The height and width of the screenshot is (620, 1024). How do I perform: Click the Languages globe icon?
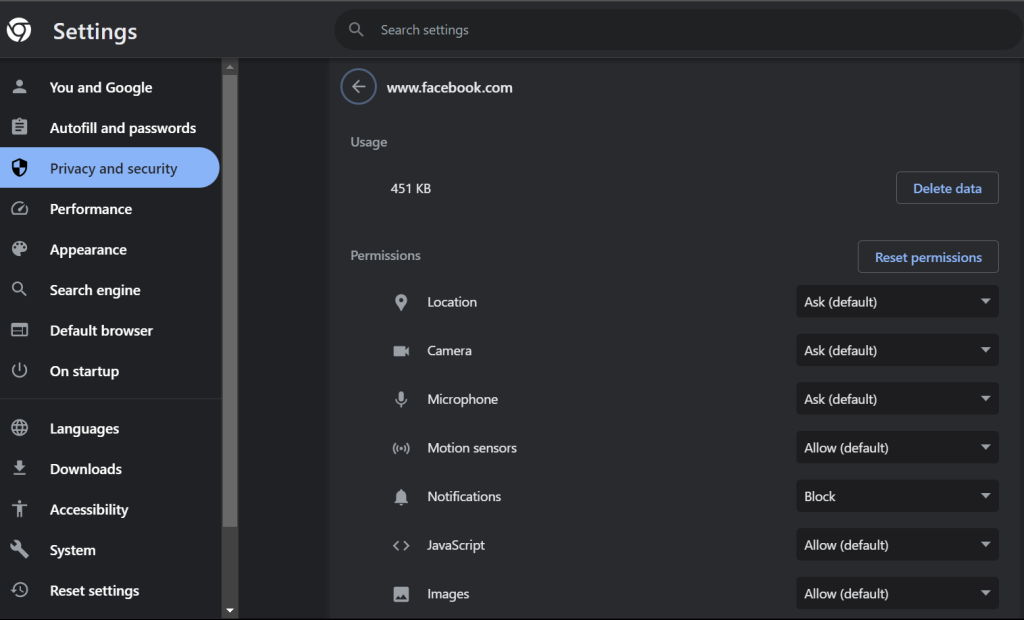click(x=20, y=428)
